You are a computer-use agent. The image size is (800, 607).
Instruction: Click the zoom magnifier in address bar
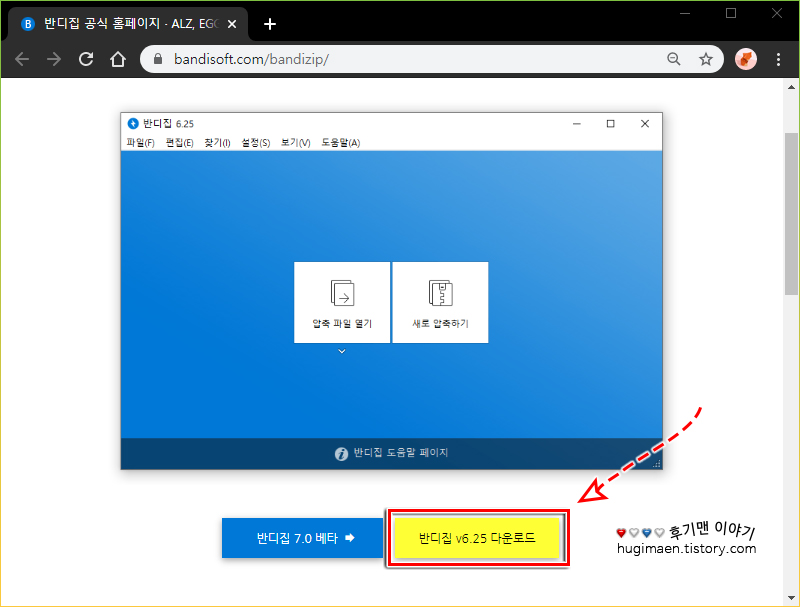pos(673,59)
